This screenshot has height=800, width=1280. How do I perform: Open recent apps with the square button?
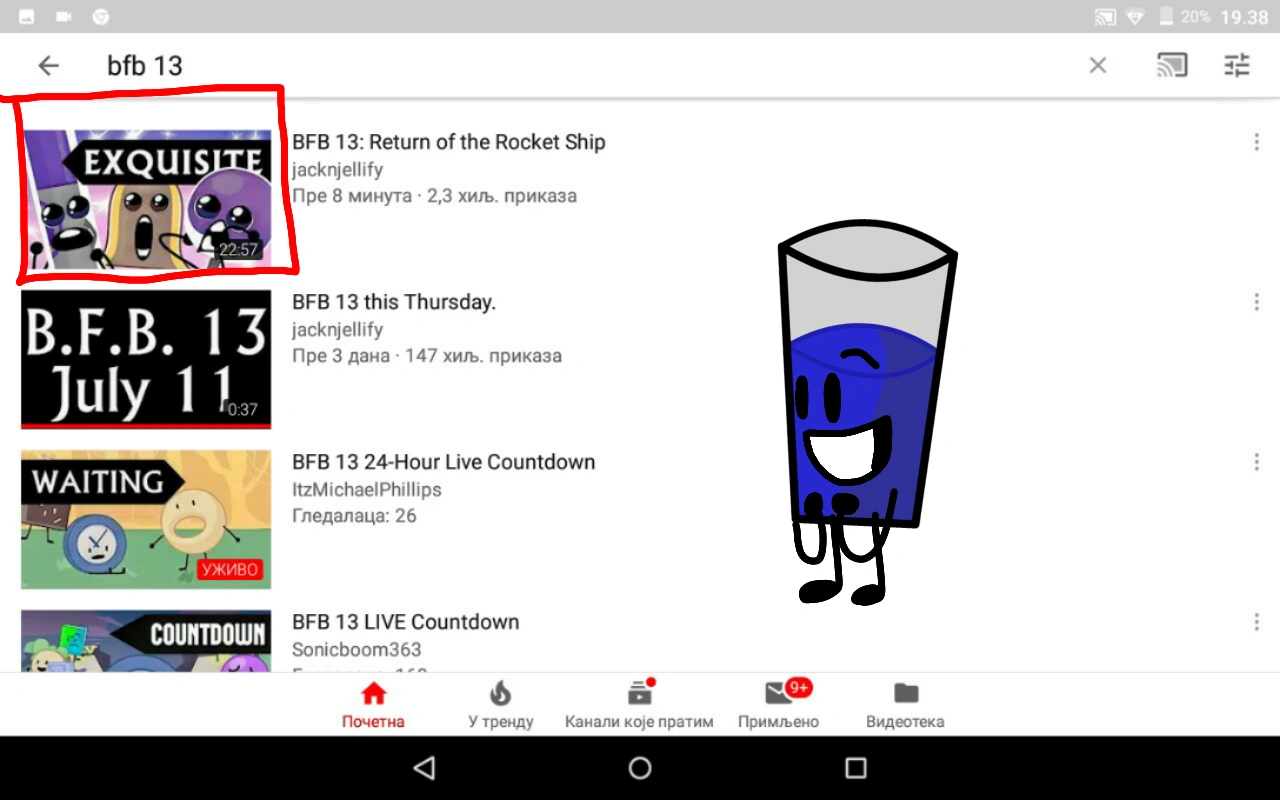[856, 768]
